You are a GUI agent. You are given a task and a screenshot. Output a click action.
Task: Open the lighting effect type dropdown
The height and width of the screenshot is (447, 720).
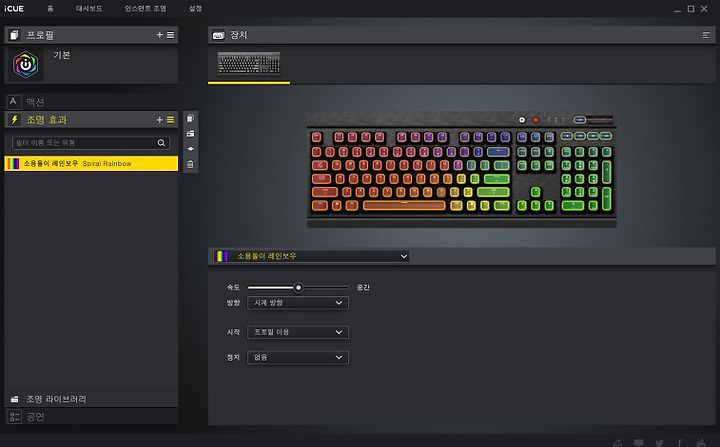pyautogui.click(x=311, y=256)
